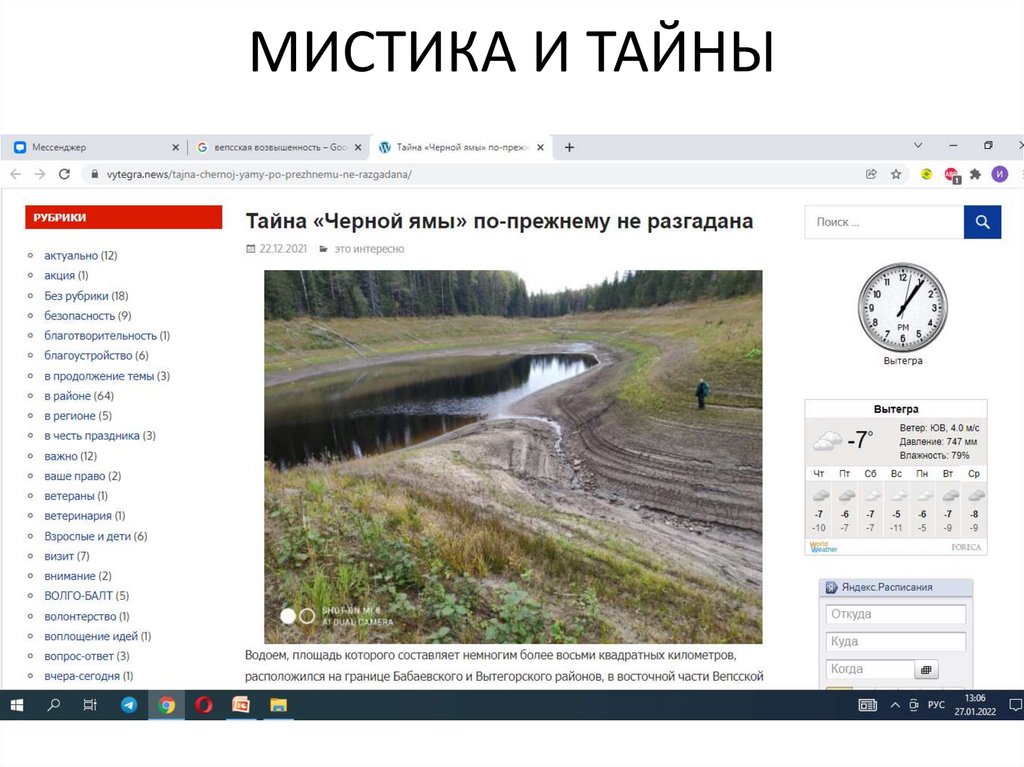Click the Откуда departure field
This screenshot has width=1024, height=767.
point(895,614)
